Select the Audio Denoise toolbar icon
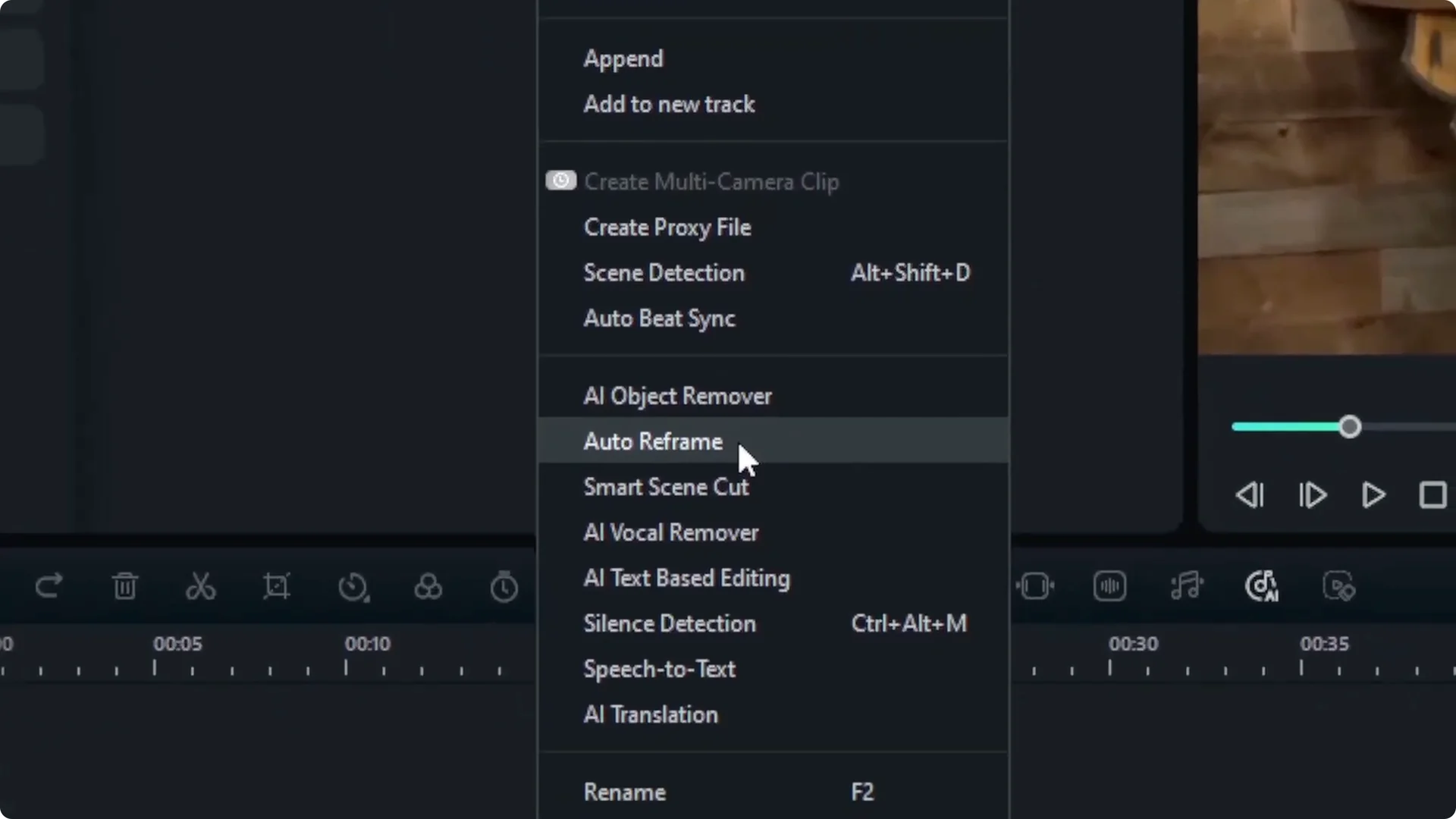The height and width of the screenshot is (819, 1456). click(x=1109, y=585)
